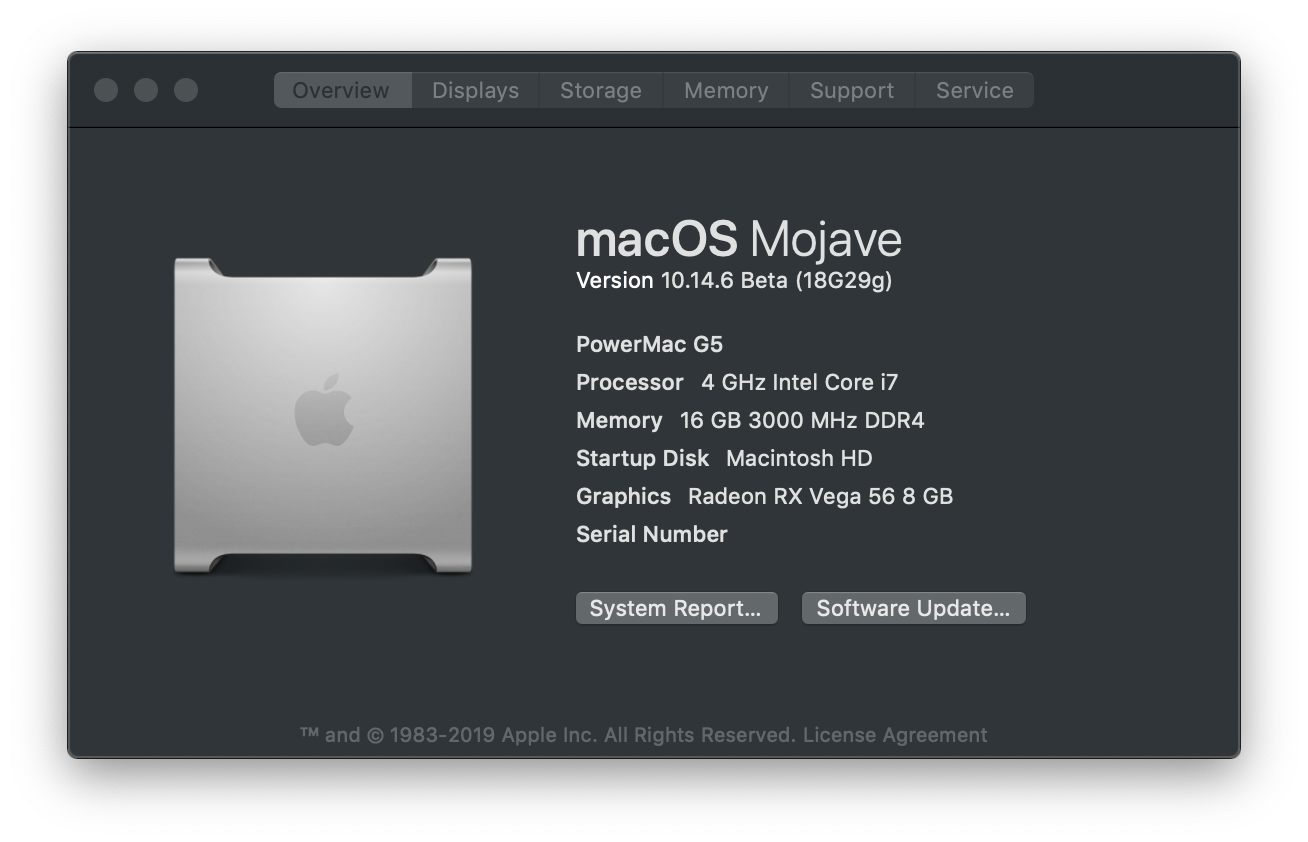Click the Memory value 16 GB 3000 MHz DDR4
1308x842 pixels.
click(x=802, y=420)
